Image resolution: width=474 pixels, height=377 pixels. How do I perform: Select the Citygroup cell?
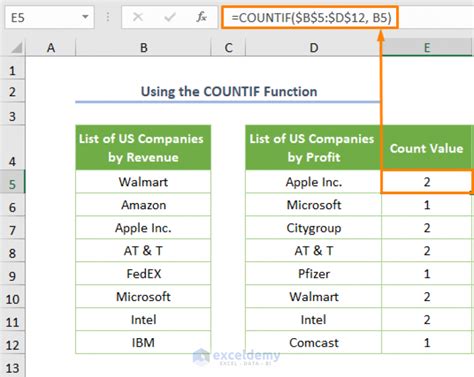point(313,228)
